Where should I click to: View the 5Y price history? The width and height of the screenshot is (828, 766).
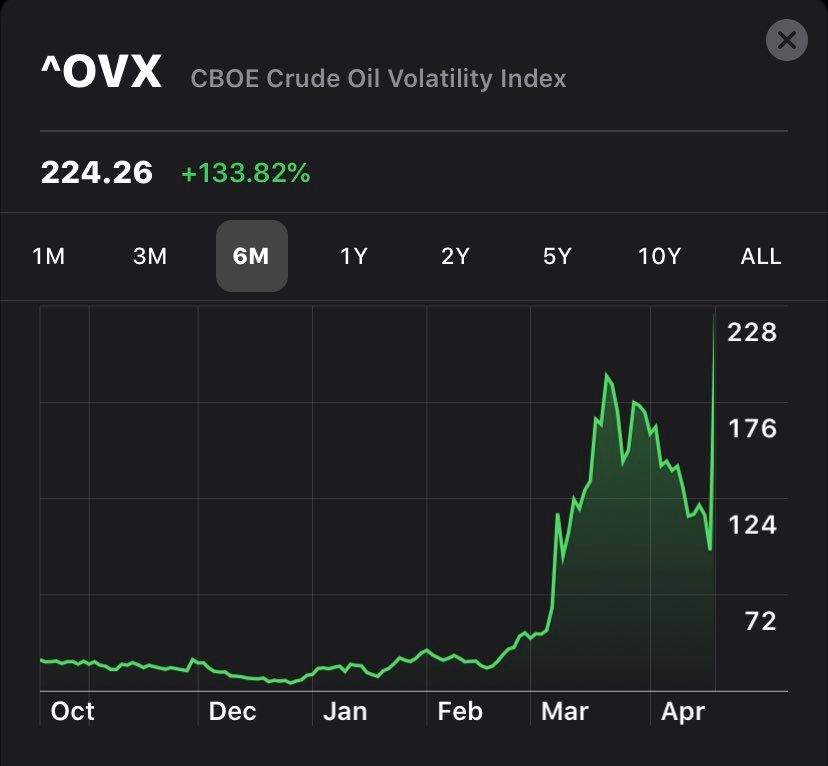(557, 256)
